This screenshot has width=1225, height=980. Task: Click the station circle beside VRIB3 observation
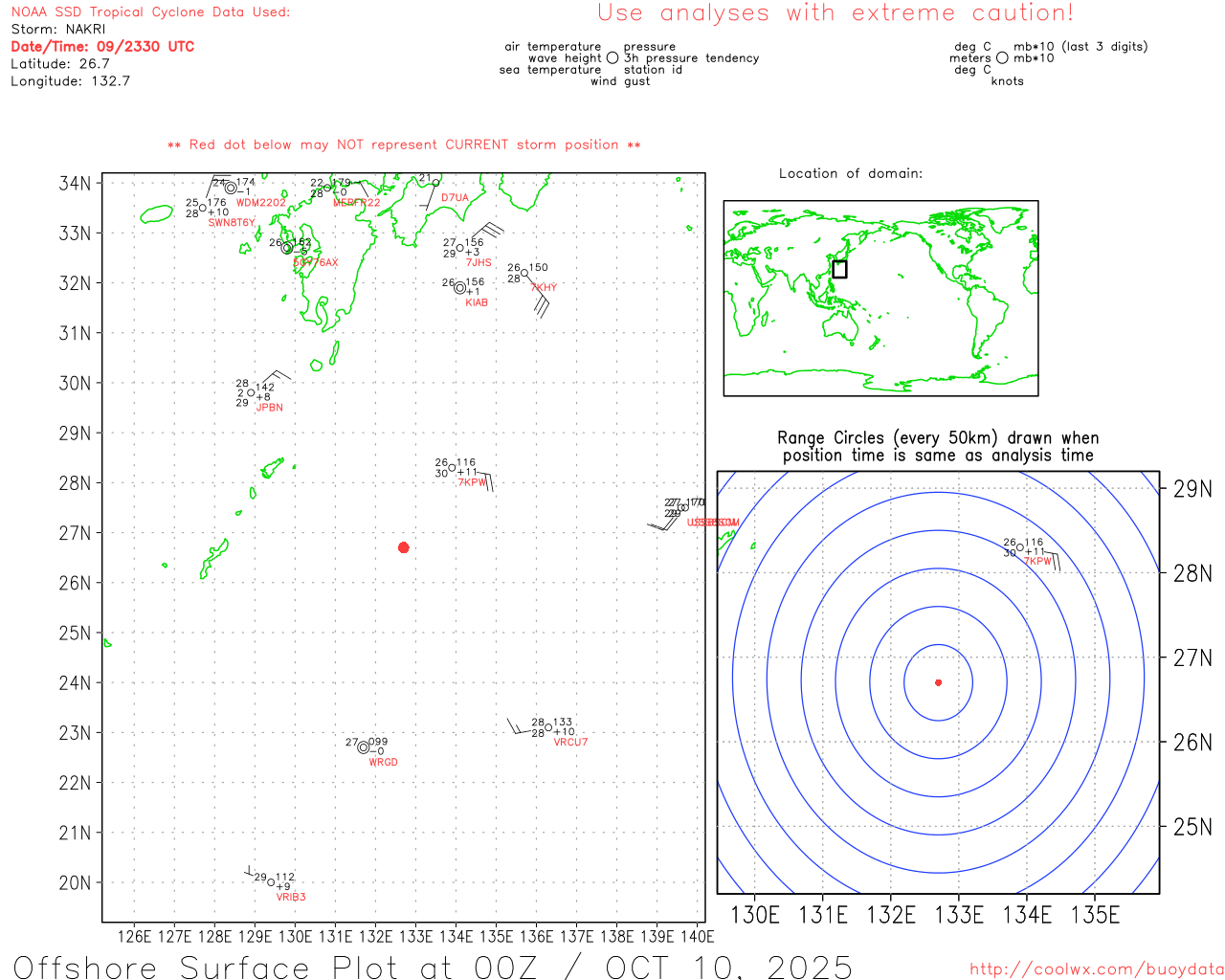[x=271, y=882]
